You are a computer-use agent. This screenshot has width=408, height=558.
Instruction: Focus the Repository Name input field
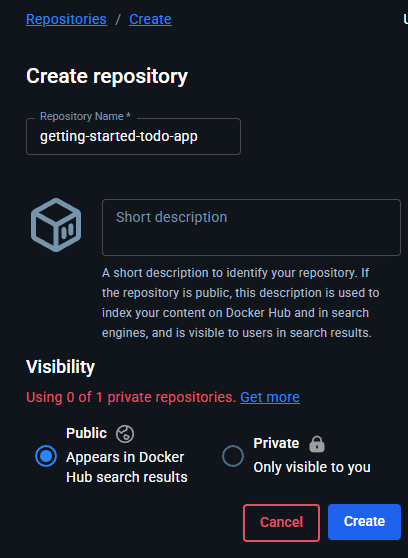134,137
